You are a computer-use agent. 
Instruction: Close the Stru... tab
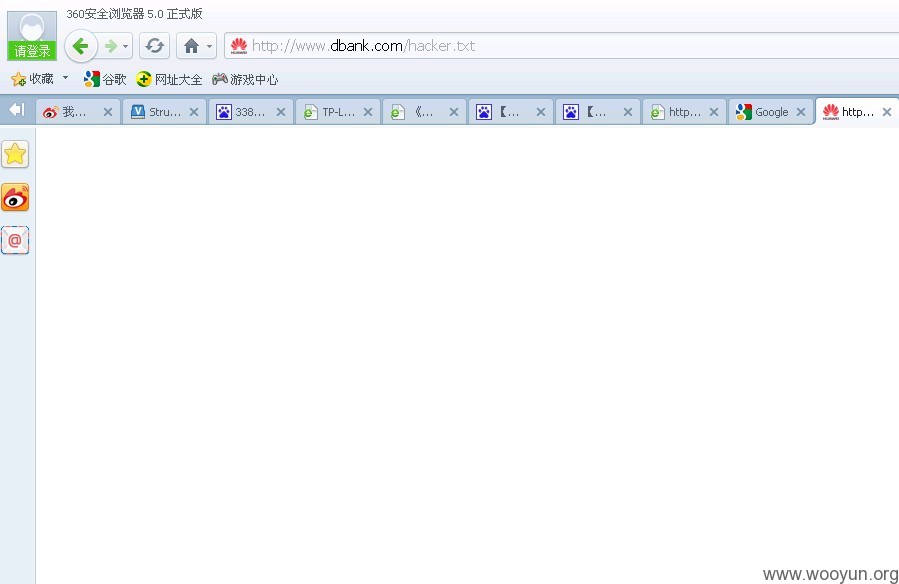click(194, 112)
